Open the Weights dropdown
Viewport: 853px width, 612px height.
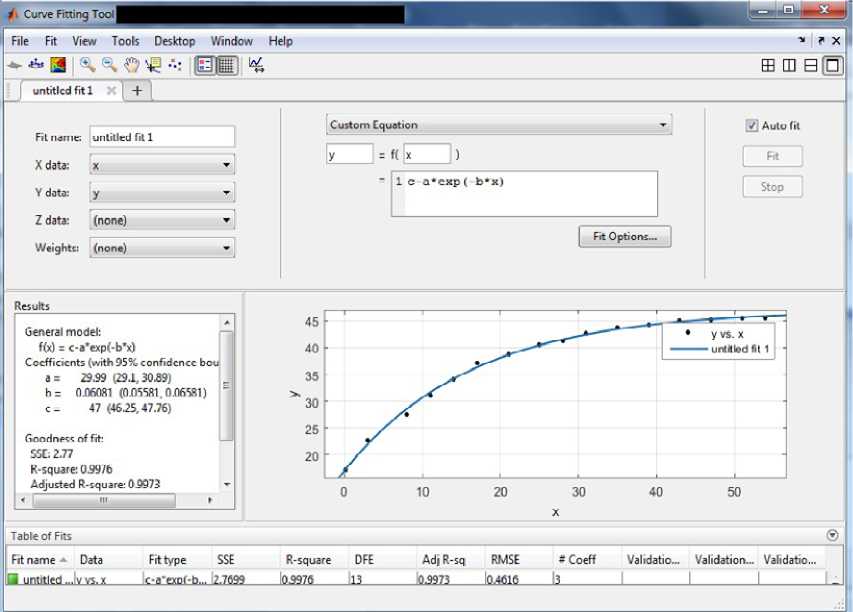click(162, 247)
